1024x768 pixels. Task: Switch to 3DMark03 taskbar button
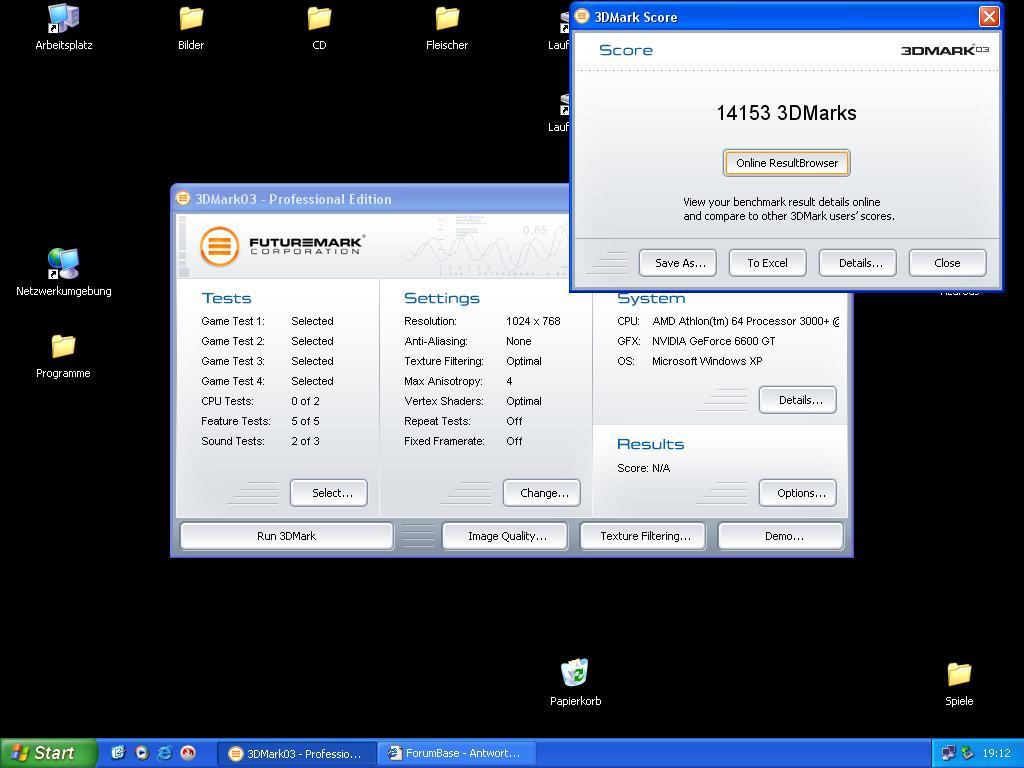[x=297, y=754]
